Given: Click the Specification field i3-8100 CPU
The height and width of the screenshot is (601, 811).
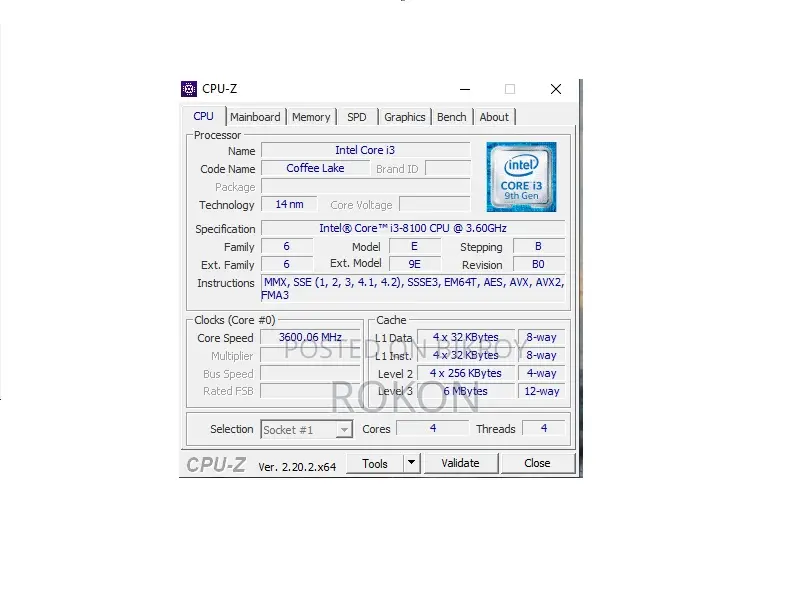Looking at the screenshot, I should 413,228.
